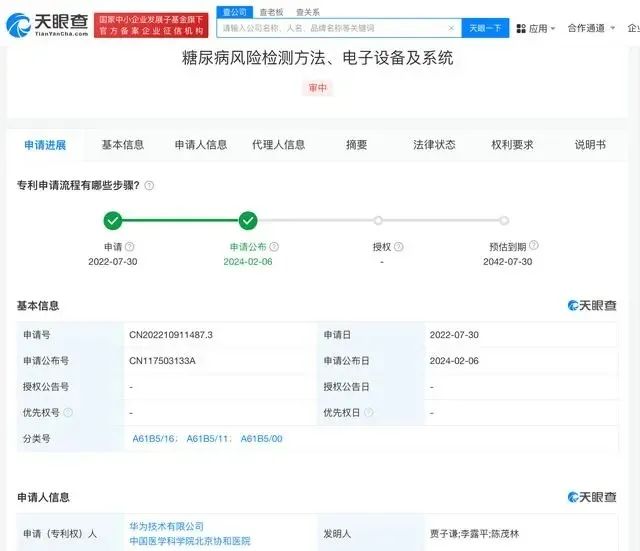This screenshot has width=640, height=551.
Task: Click the green check on 申请 step
Action: coord(113,221)
